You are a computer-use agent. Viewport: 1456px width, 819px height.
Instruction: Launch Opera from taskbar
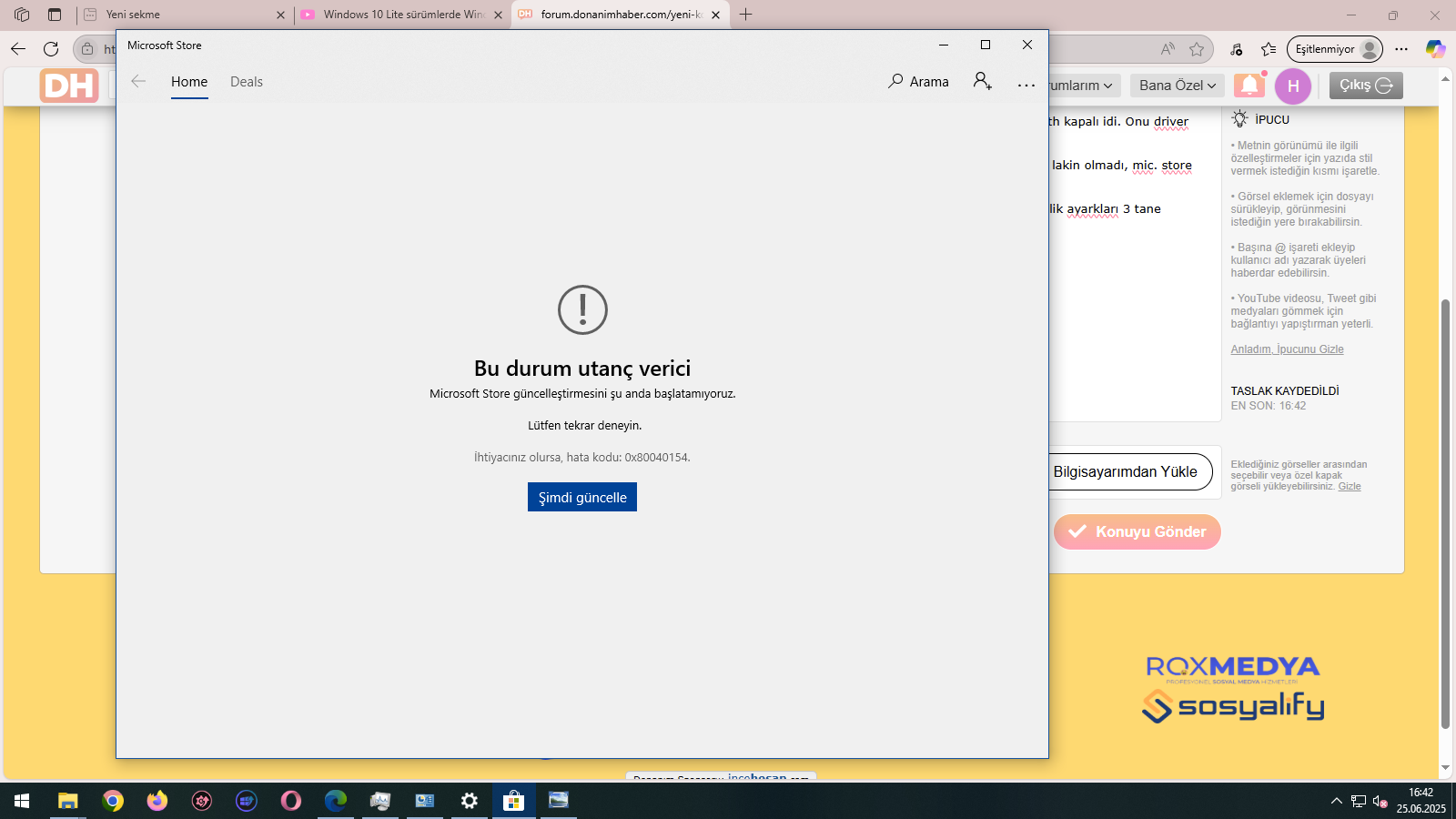(x=291, y=801)
